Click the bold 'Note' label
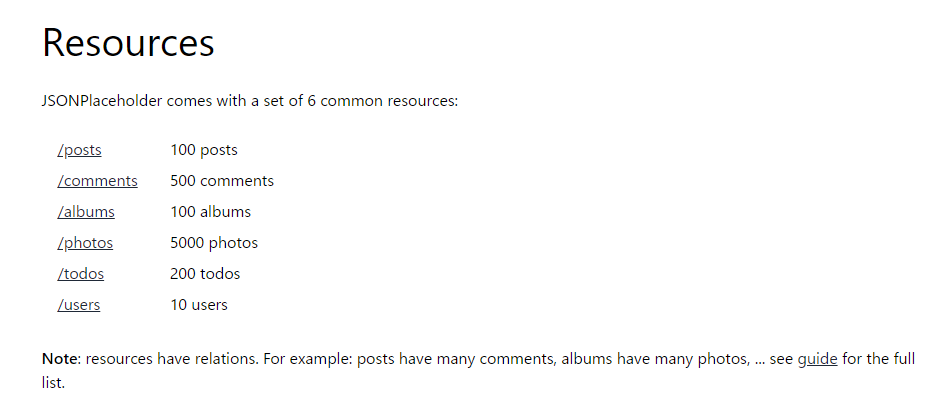The image size is (939, 418). click(x=59, y=359)
